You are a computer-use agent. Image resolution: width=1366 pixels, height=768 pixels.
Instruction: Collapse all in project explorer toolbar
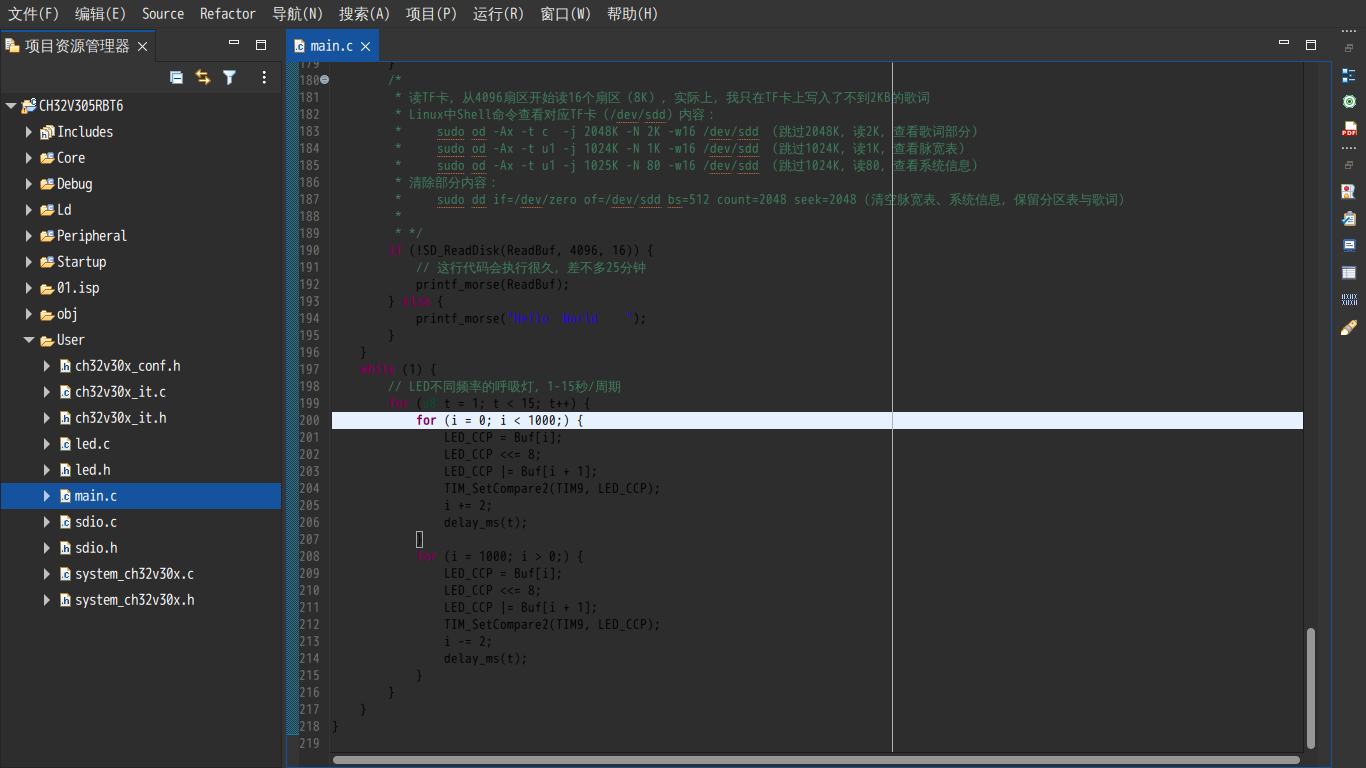click(176, 77)
